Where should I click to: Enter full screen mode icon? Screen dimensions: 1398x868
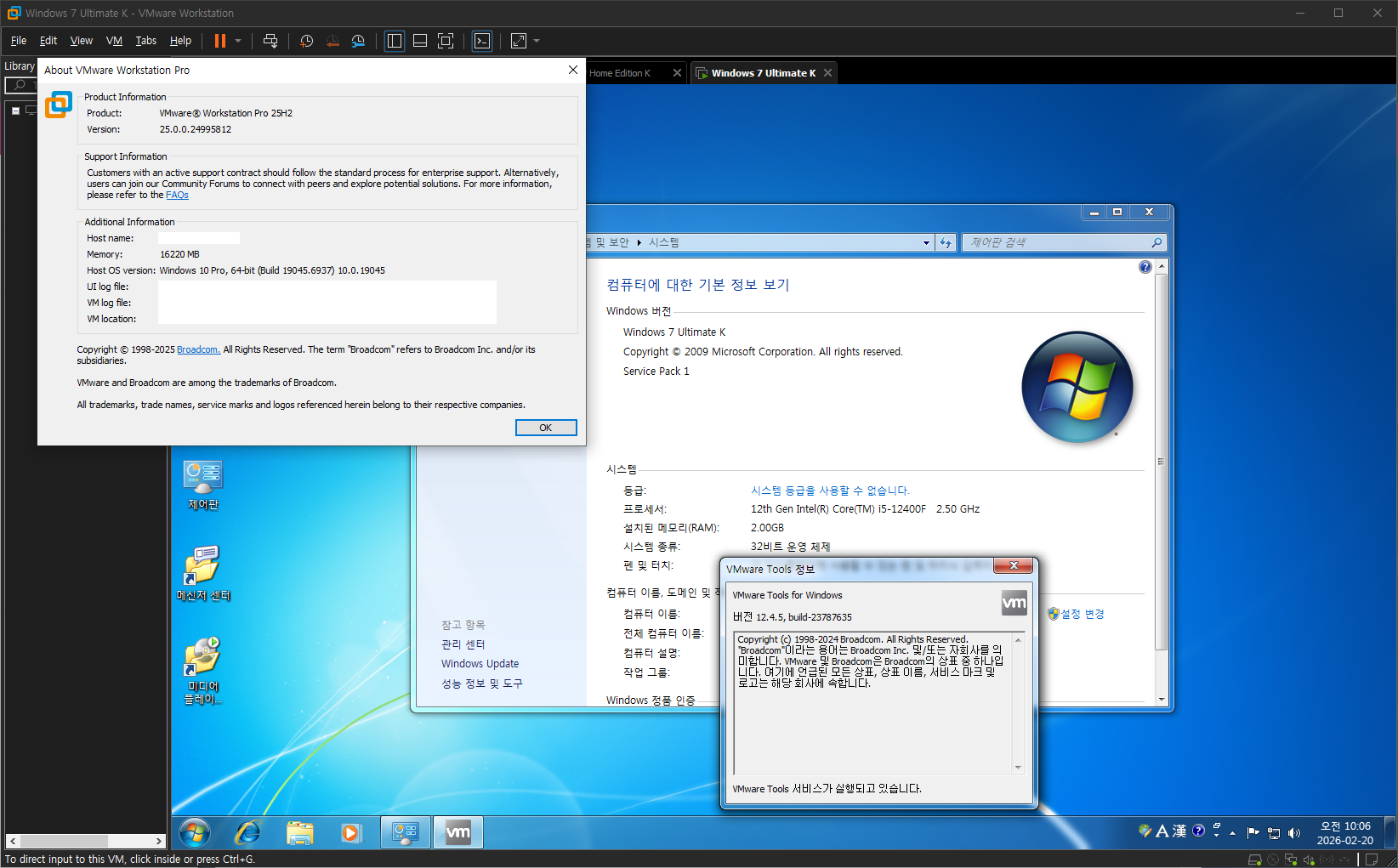[x=446, y=41]
